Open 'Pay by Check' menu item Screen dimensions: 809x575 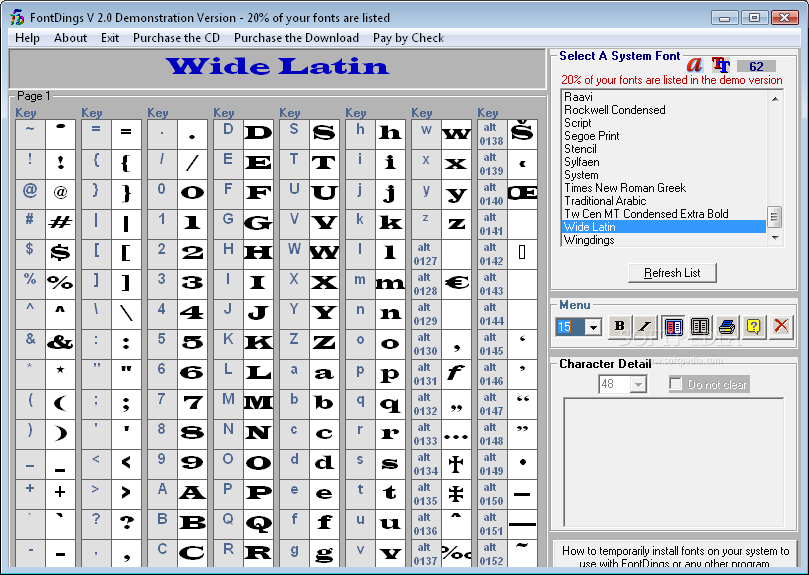pos(408,38)
